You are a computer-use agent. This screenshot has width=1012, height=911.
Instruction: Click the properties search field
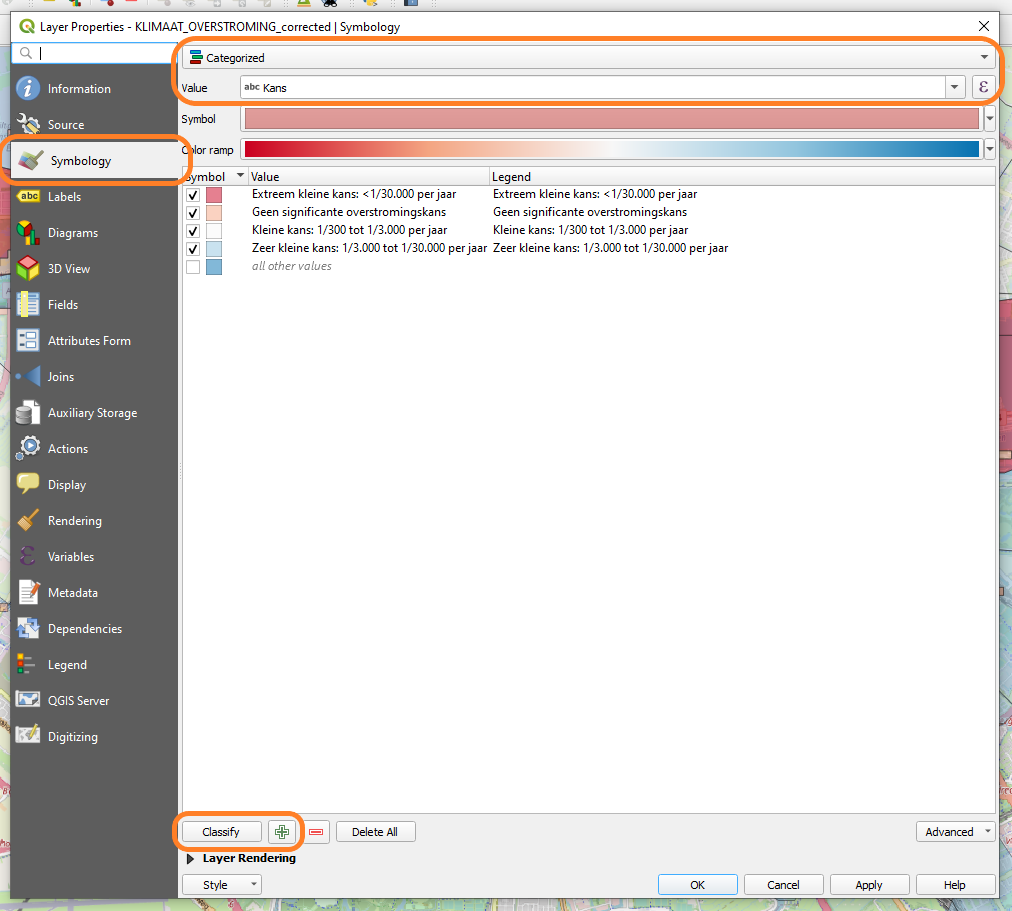(95, 52)
